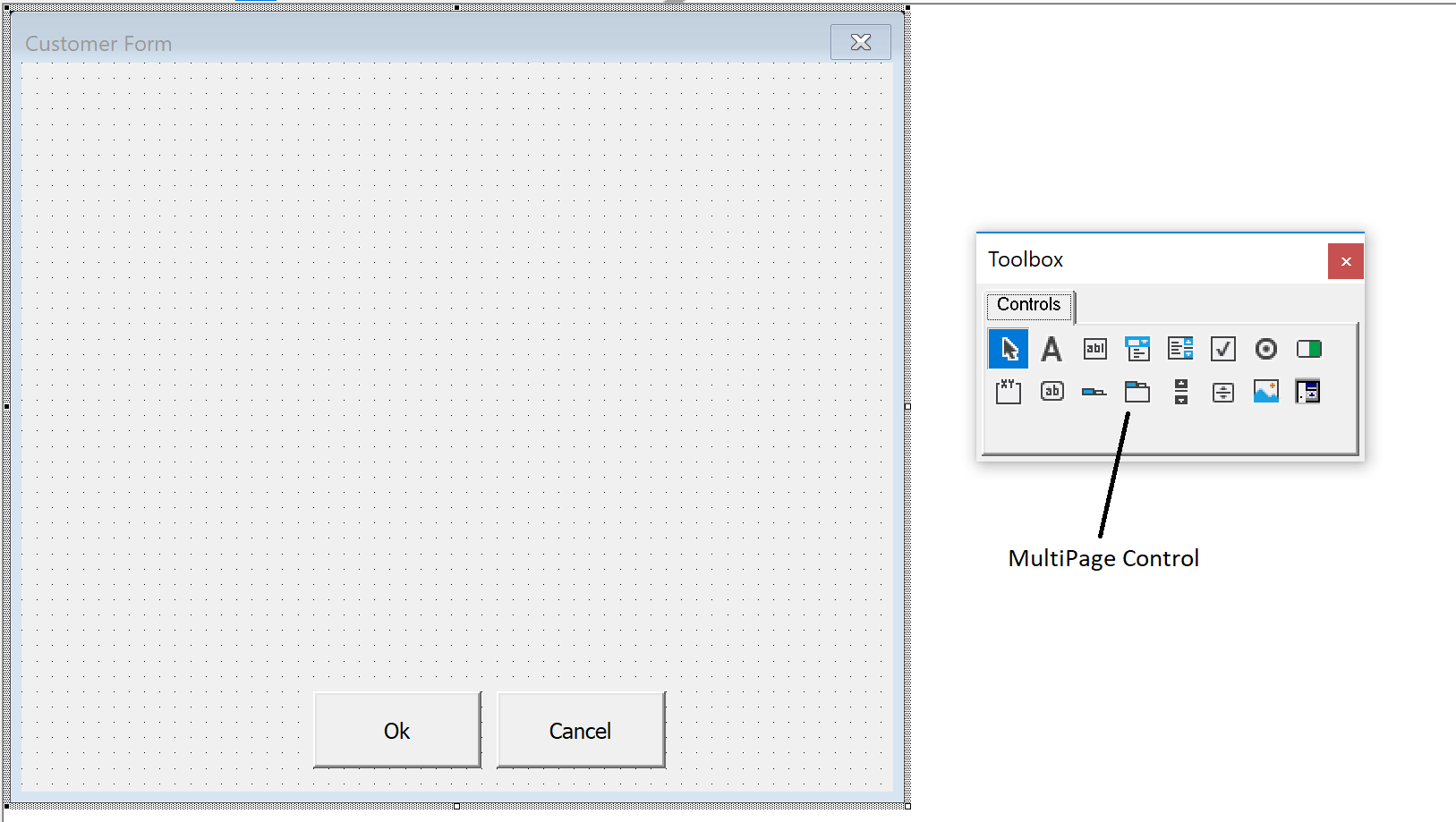Select the Image control tool
This screenshot has height=822, width=1456.
click(1265, 391)
